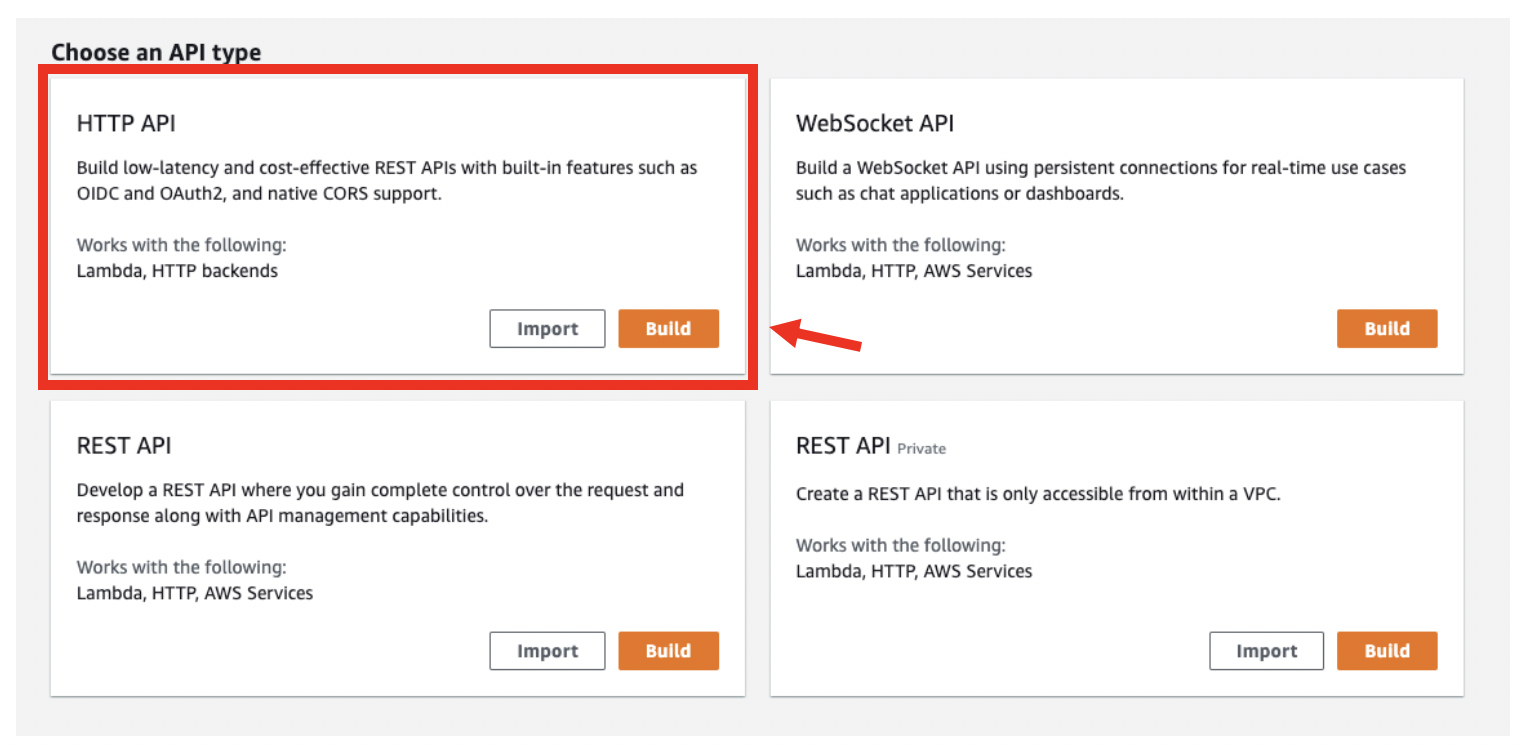Image resolution: width=1528 pixels, height=748 pixels.
Task: Click the Import button for HTTP API
Action: (547, 328)
